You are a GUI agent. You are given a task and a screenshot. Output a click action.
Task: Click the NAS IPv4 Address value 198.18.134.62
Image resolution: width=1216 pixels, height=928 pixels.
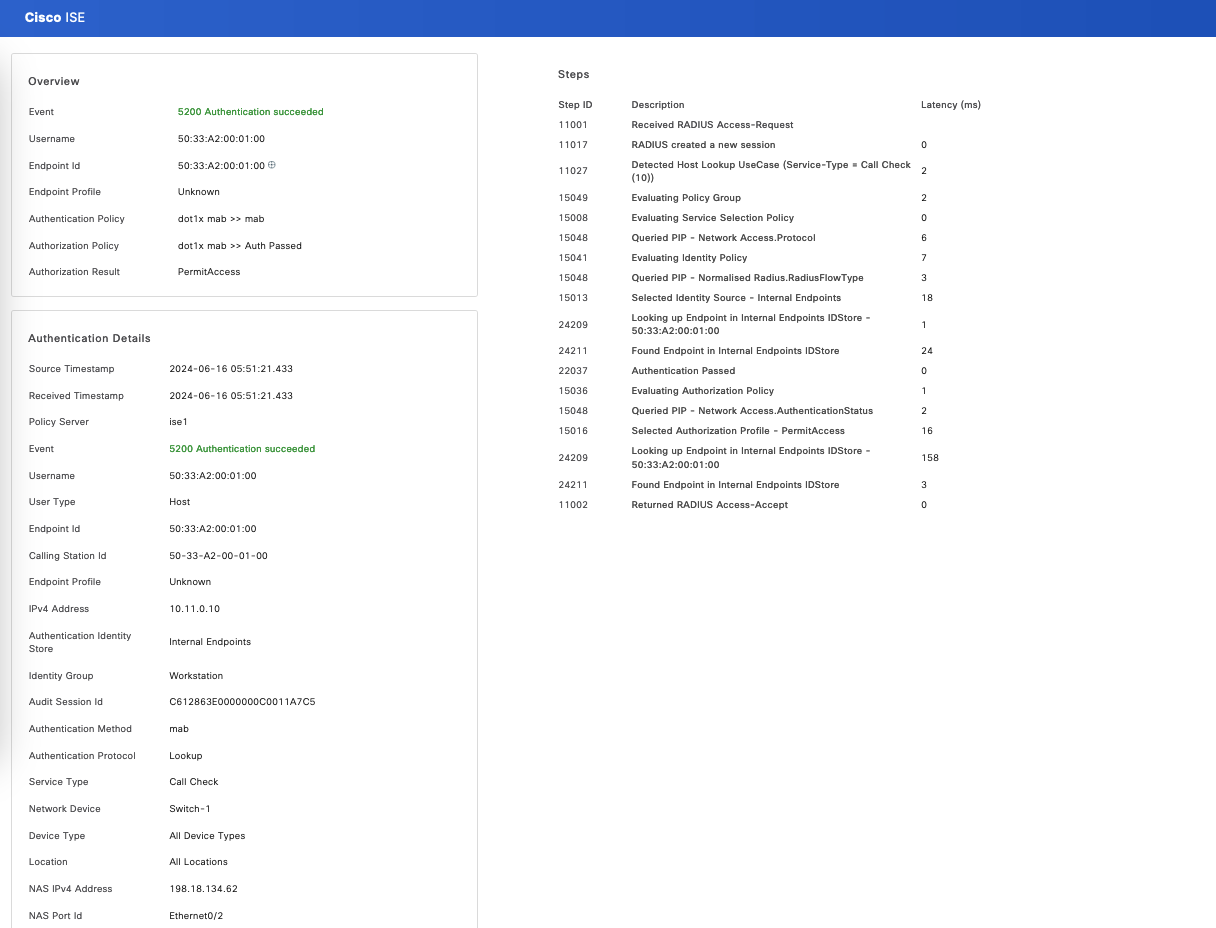click(203, 889)
